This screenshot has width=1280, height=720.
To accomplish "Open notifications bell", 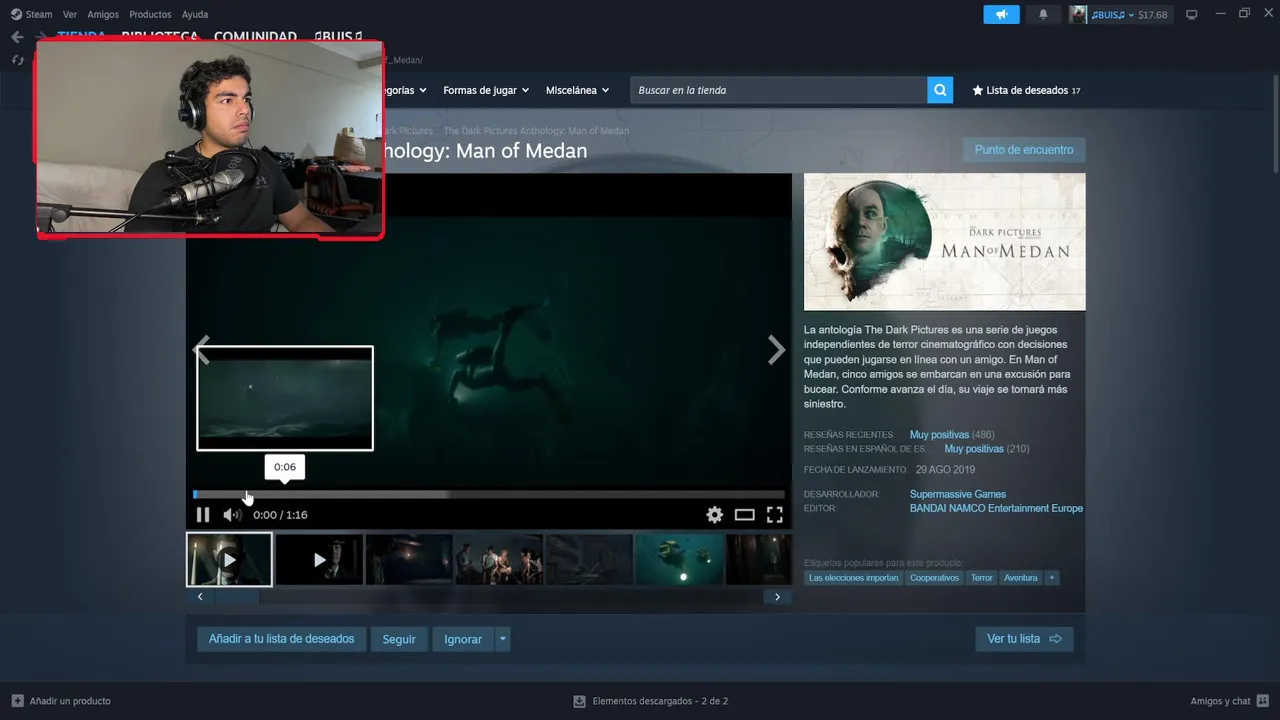I will [1043, 15].
